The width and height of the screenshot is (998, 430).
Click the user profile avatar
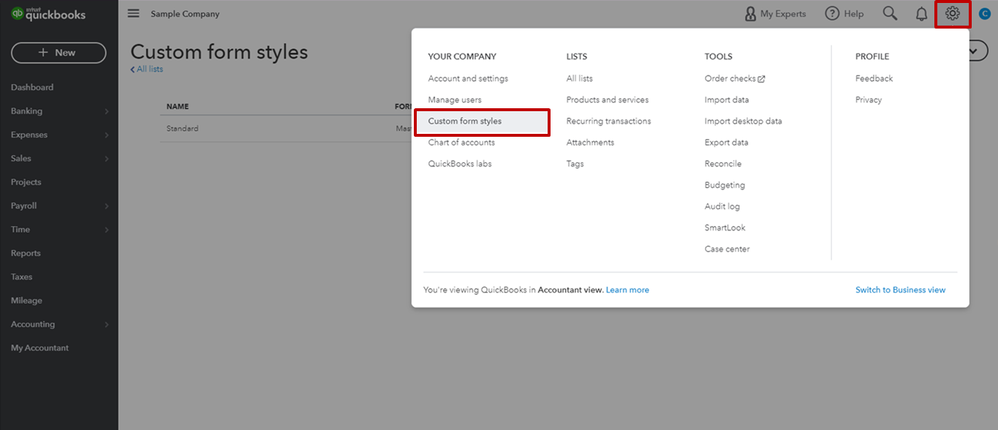coord(985,13)
